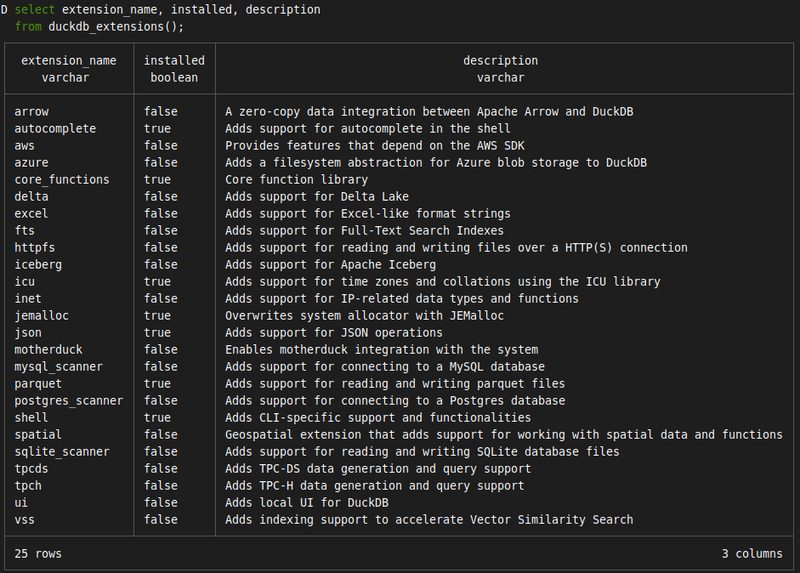Select the 'fts' extension name
This screenshot has width=800, height=573.
click(24, 231)
